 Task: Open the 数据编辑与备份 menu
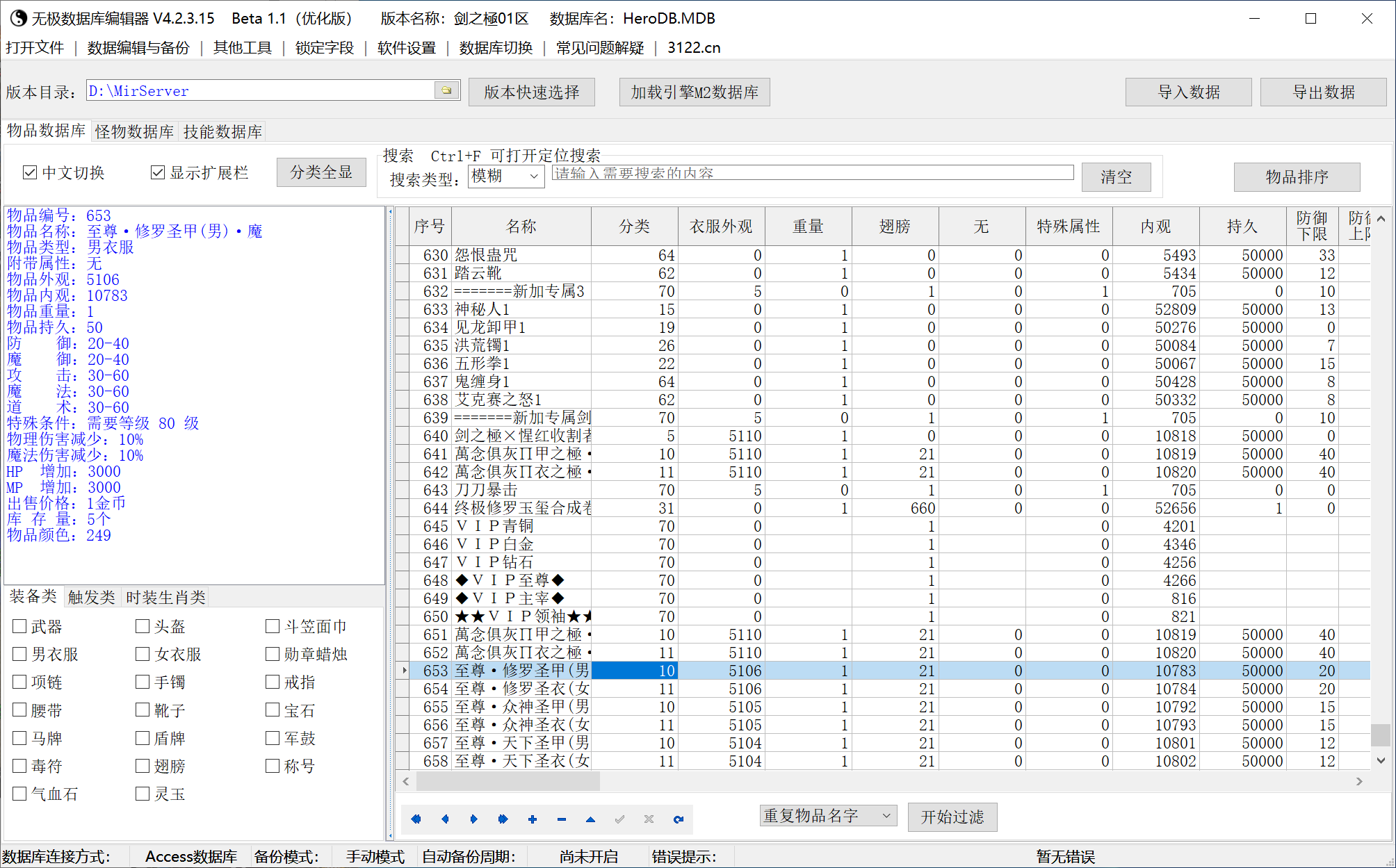point(138,48)
